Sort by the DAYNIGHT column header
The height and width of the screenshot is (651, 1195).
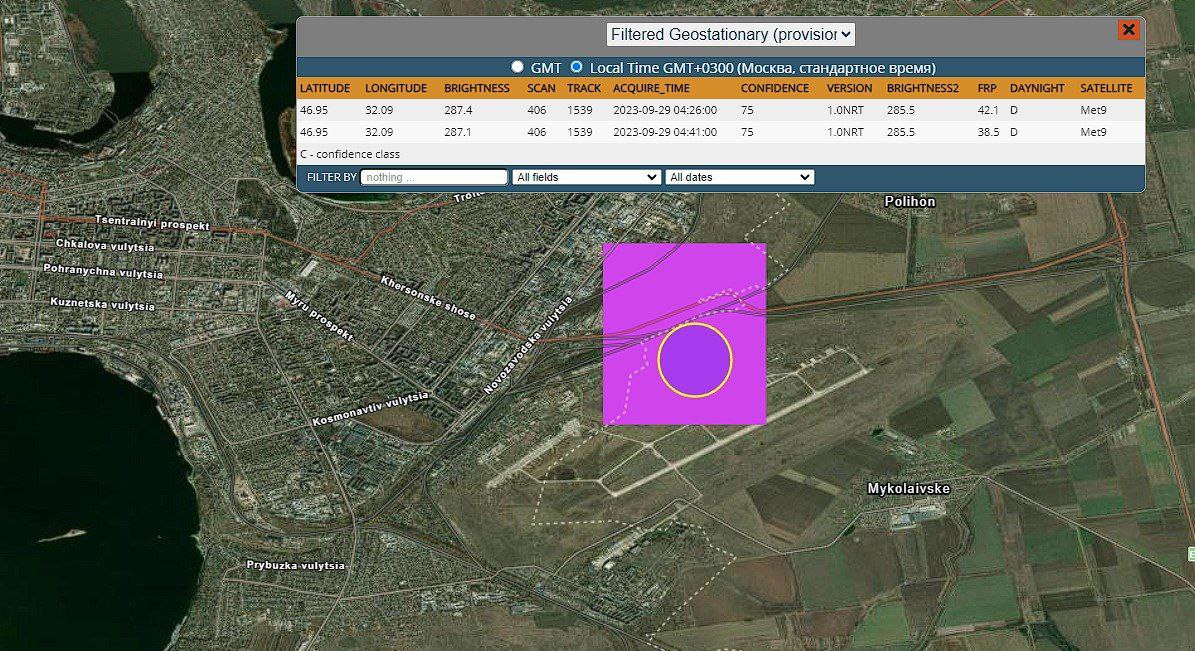coord(1036,88)
